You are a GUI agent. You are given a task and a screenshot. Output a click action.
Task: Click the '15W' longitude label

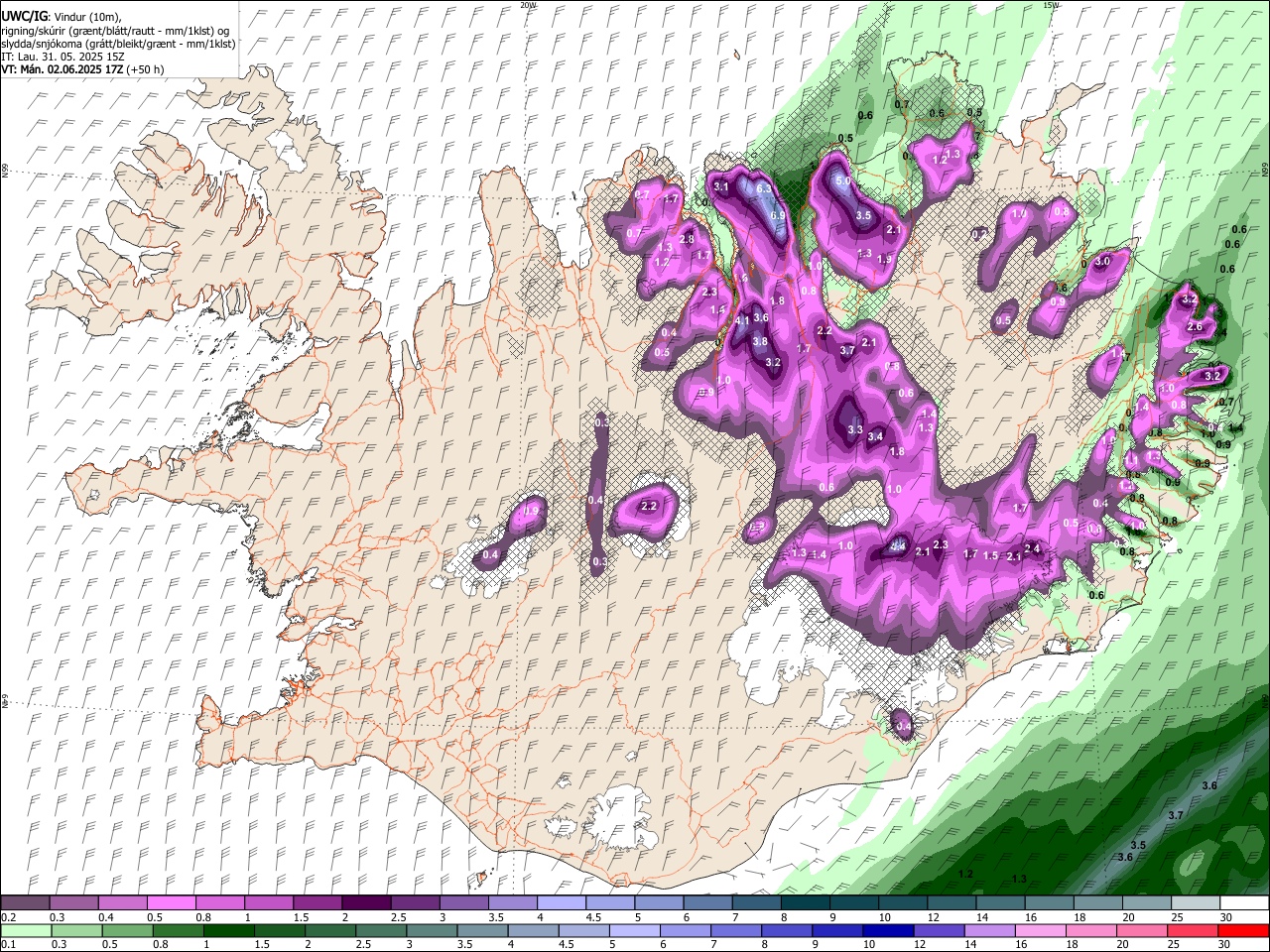[1051, 5]
